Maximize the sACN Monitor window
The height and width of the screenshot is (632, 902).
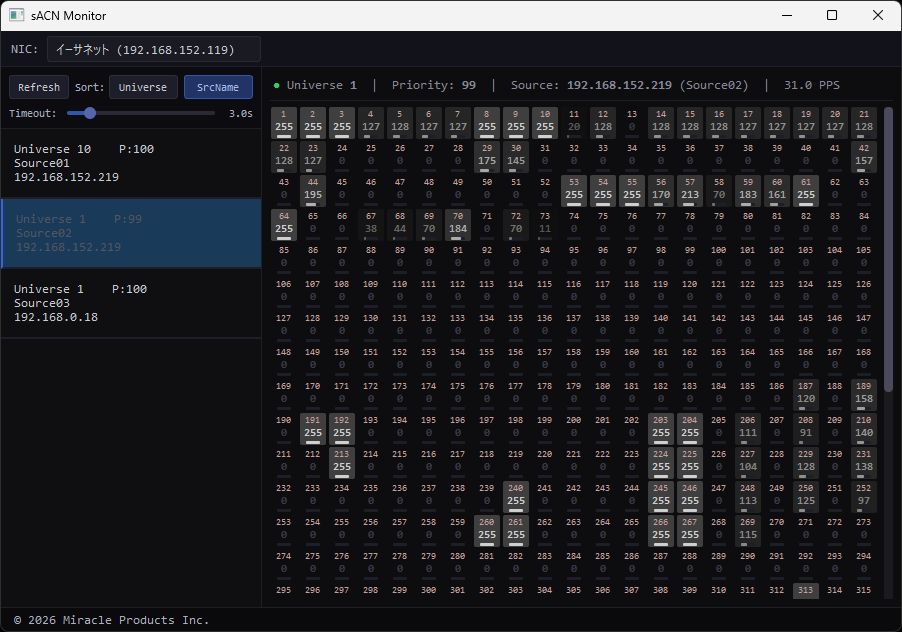click(x=832, y=16)
